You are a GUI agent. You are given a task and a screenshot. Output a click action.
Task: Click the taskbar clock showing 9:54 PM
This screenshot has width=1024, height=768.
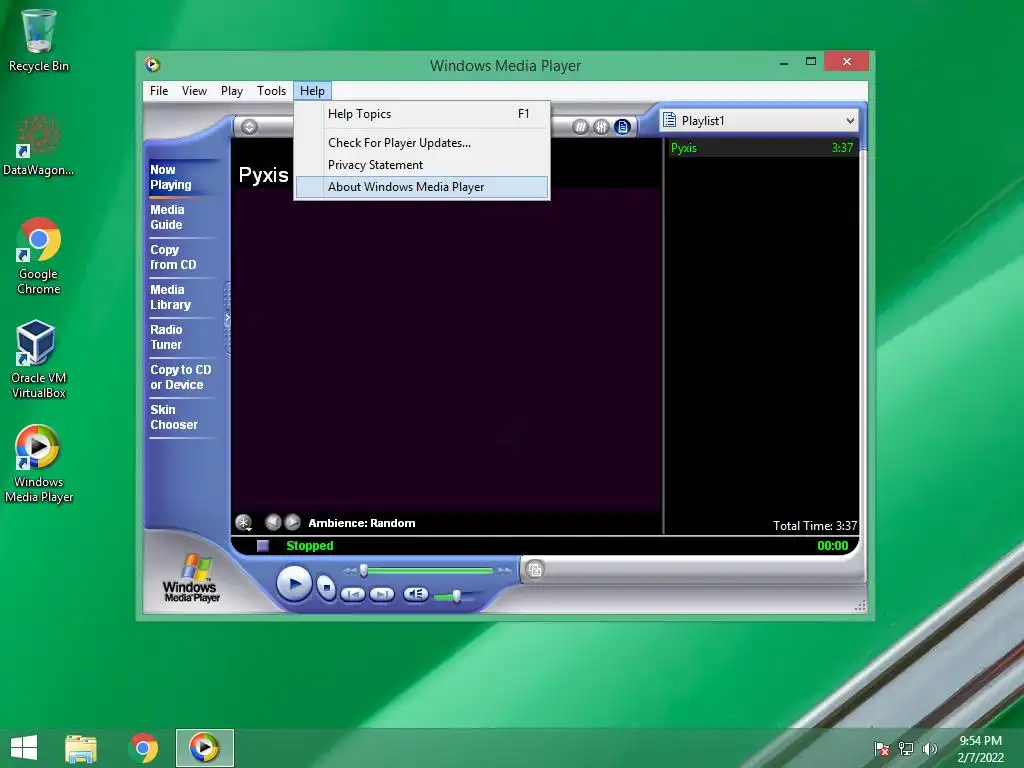(x=980, y=748)
